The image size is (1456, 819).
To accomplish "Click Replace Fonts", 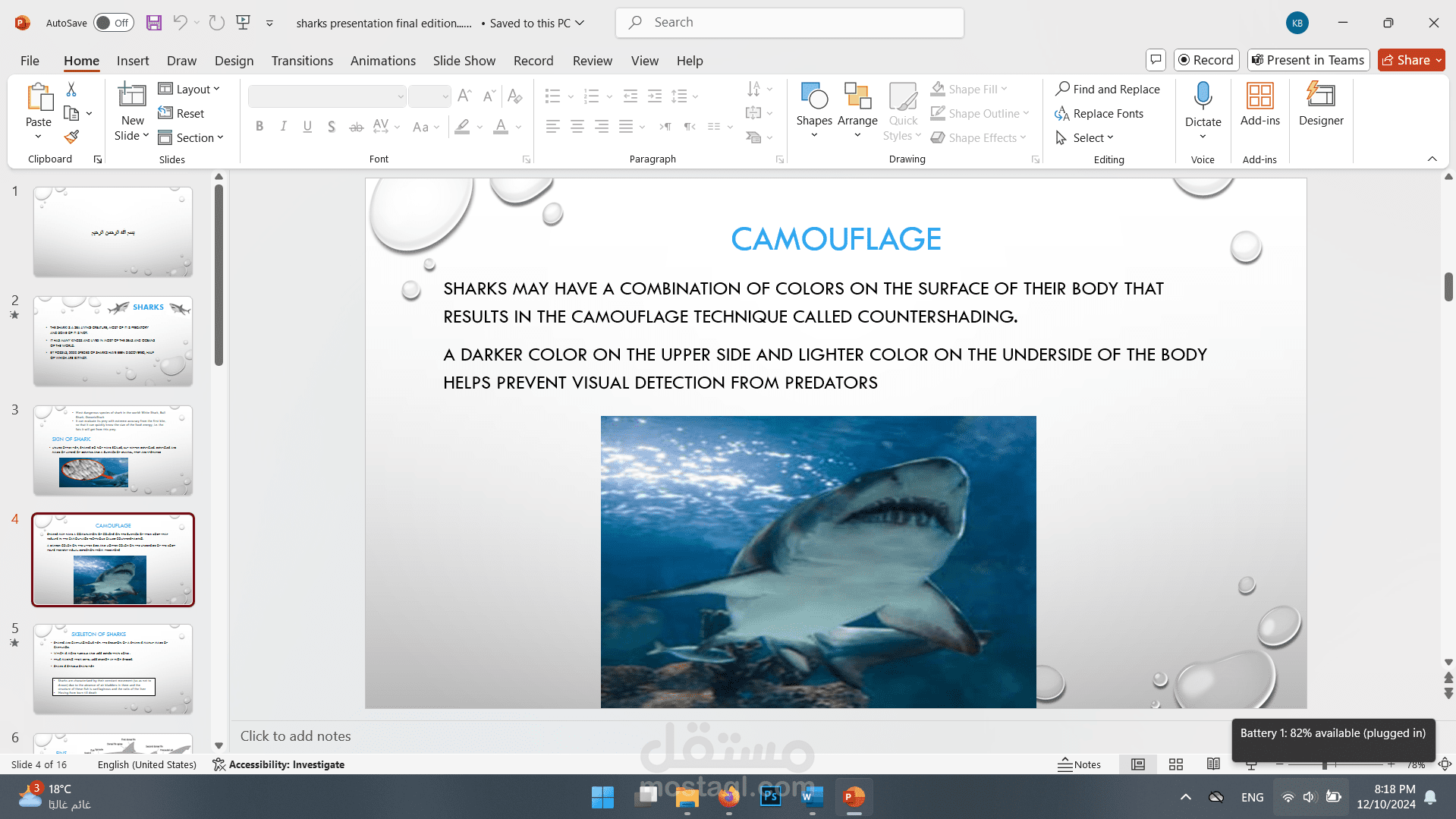I will 1099,113.
